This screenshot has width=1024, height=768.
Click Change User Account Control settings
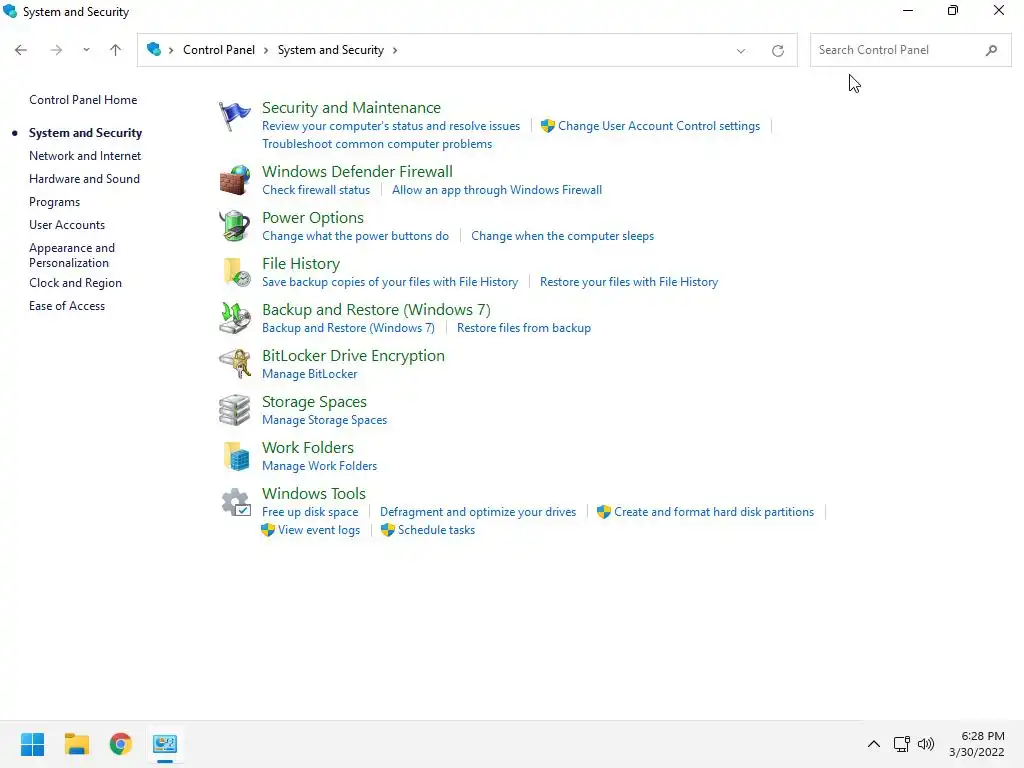[658, 126]
